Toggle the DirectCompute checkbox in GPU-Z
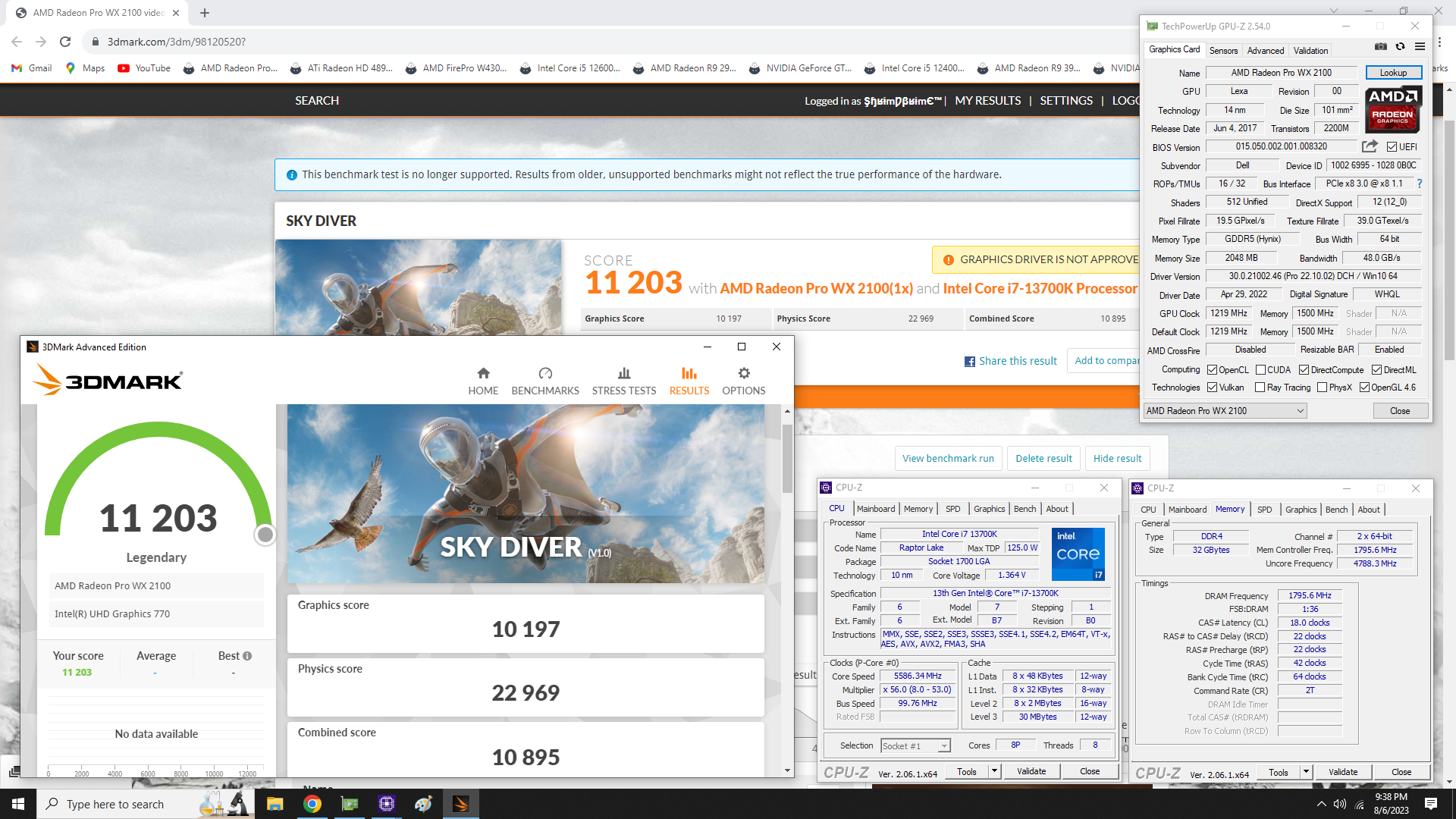1456x819 pixels. 1304,370
